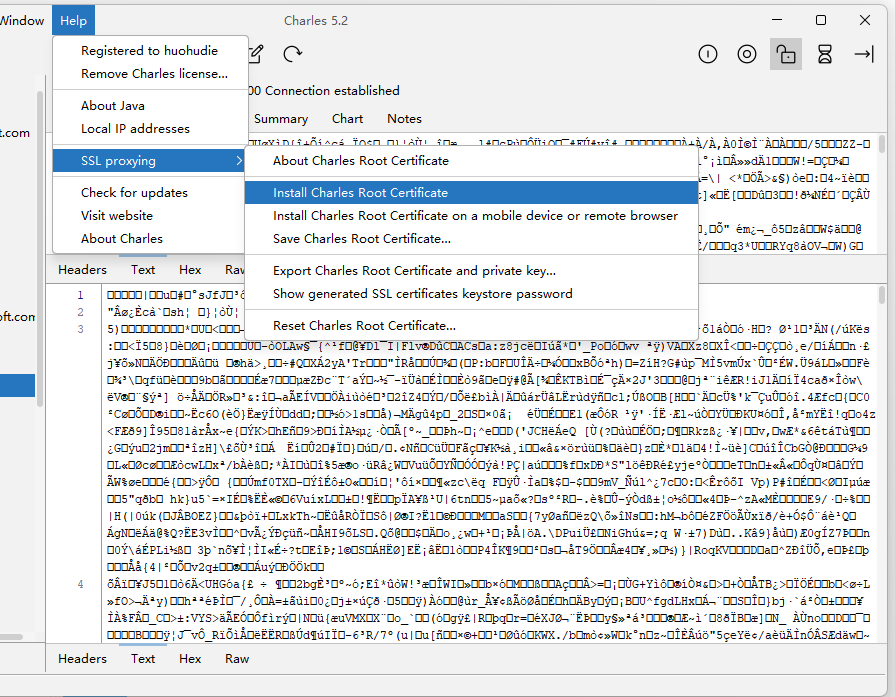895x697 pixels.
Task: Open the Window menu
Action: (22, 21)
